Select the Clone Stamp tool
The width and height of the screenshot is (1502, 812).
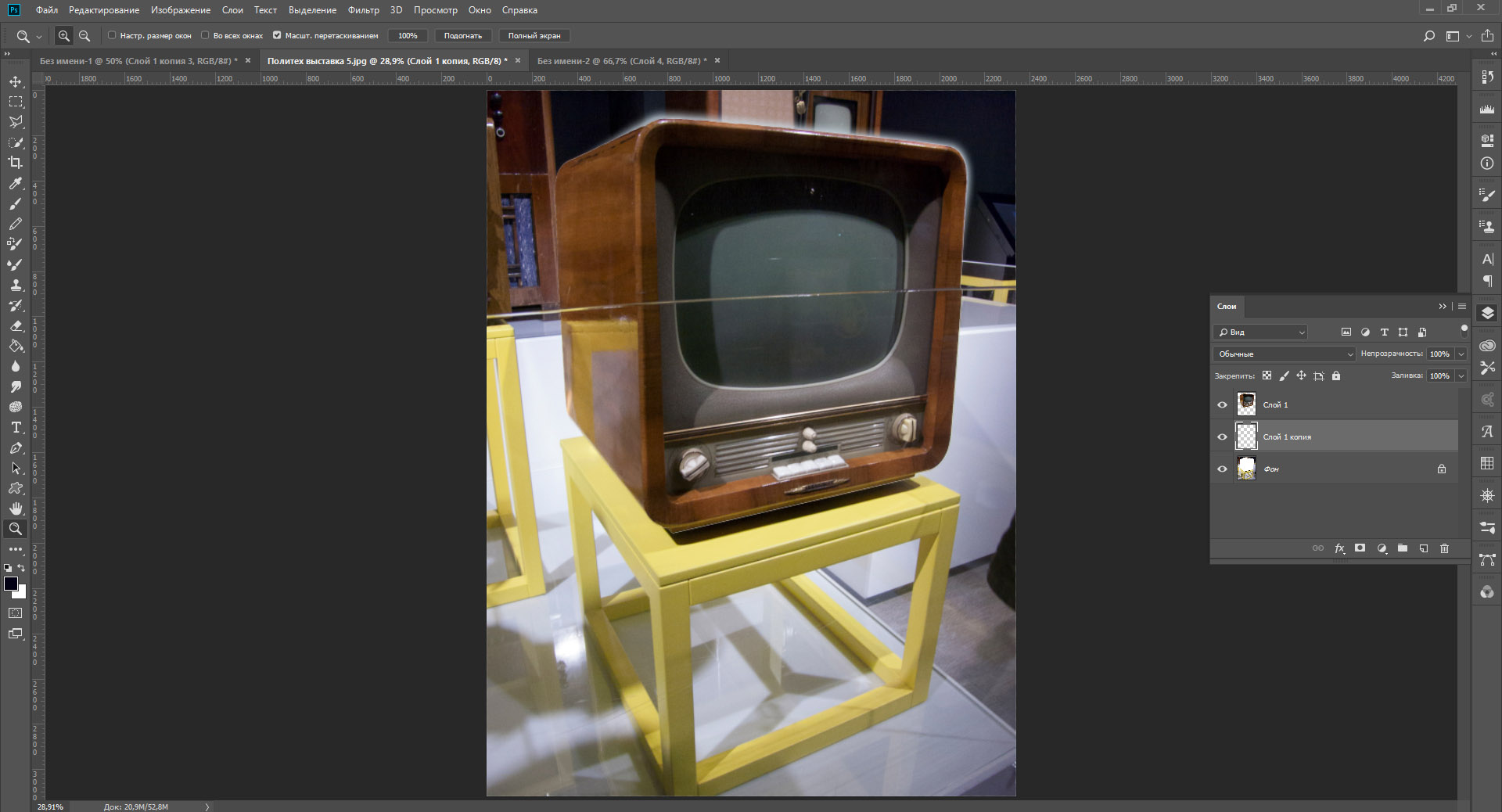pos(16,285)
